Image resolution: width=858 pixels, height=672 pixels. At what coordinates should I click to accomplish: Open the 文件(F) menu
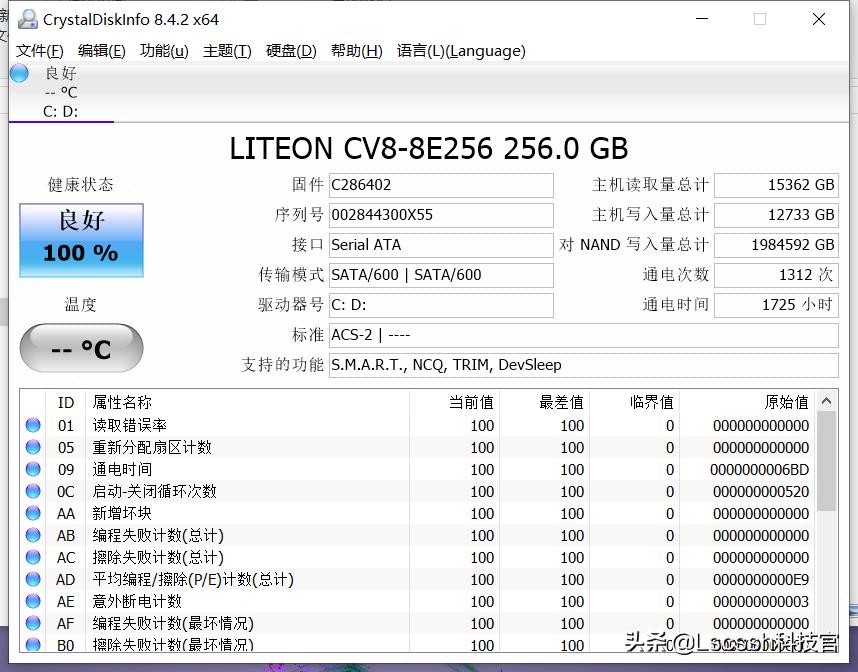coord(40,51)
